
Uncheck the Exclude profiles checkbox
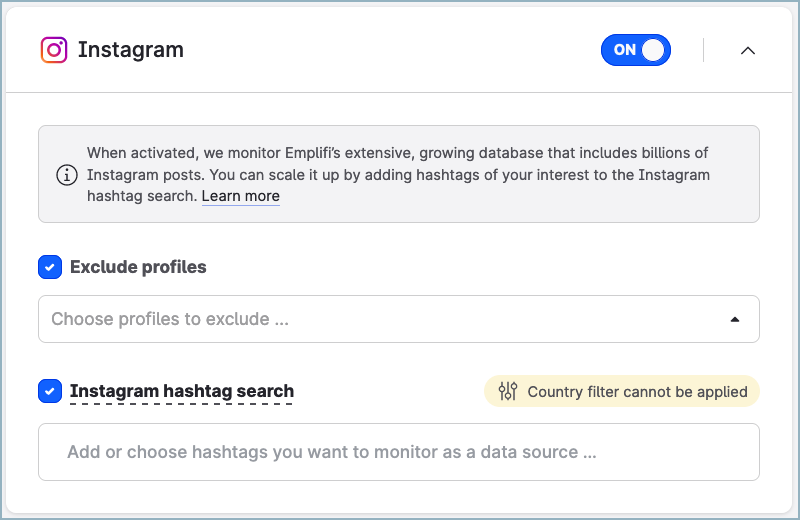pos(50,267)
